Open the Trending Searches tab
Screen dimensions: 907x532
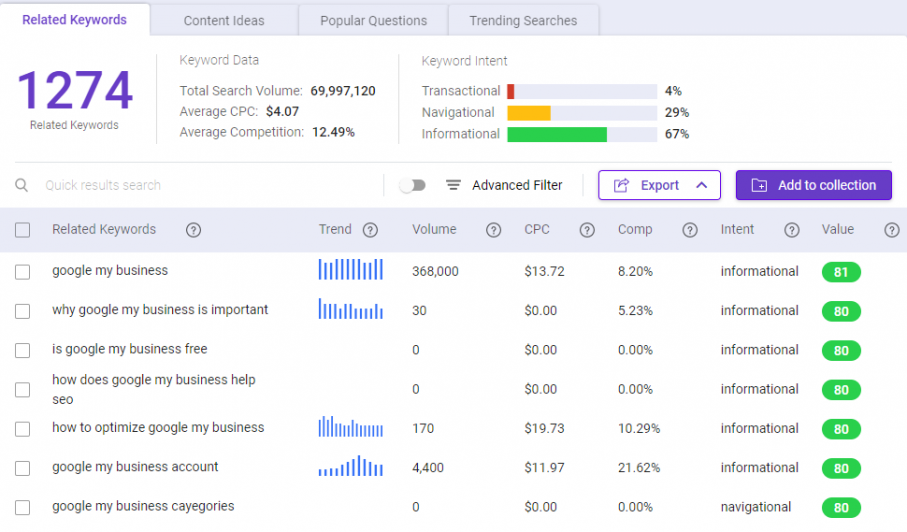523,21
